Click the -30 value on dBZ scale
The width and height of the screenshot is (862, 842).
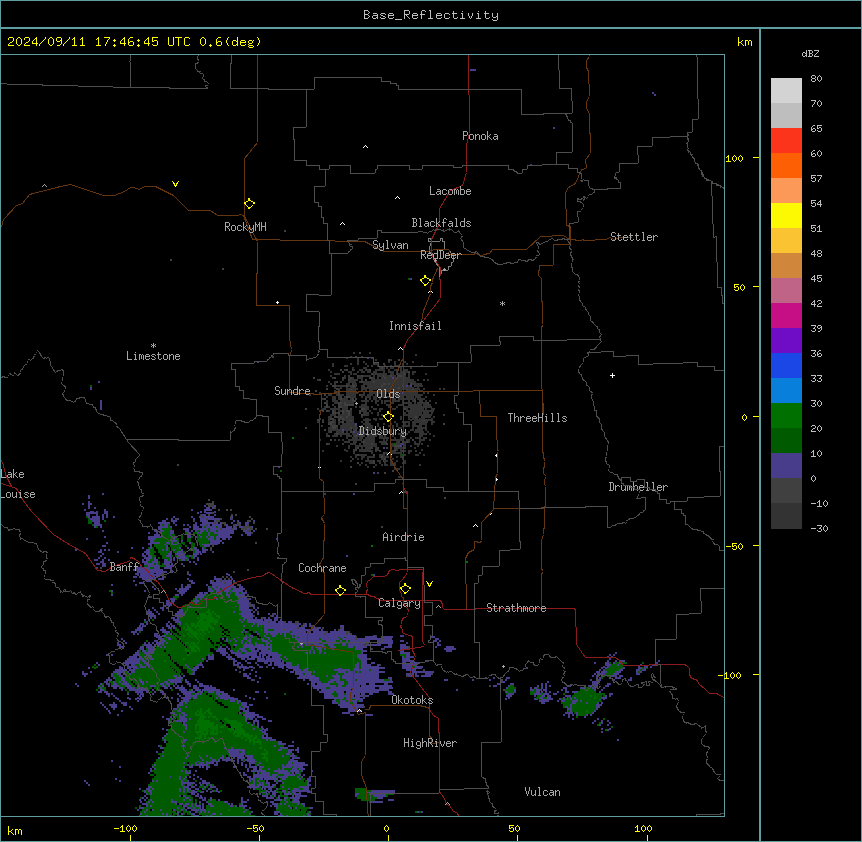819,529
